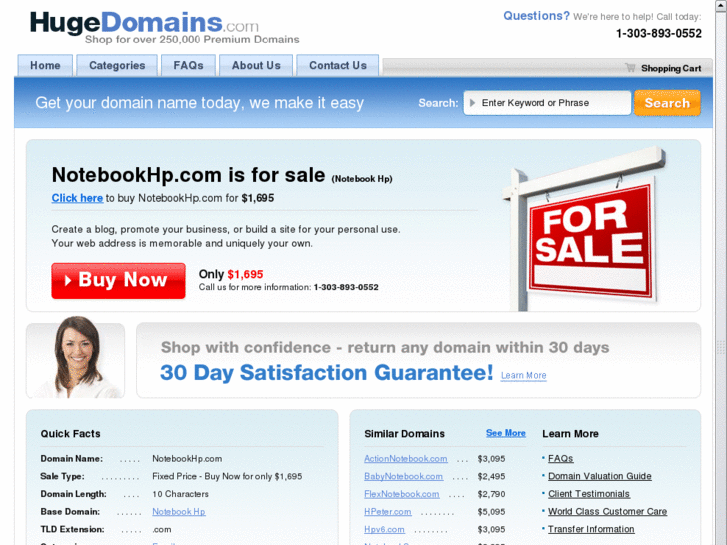This screenshot has height=545, width=727.
Task: Click the '30 Day Satisfaction Guarantee!' heading
Action: tap(326, 372)
